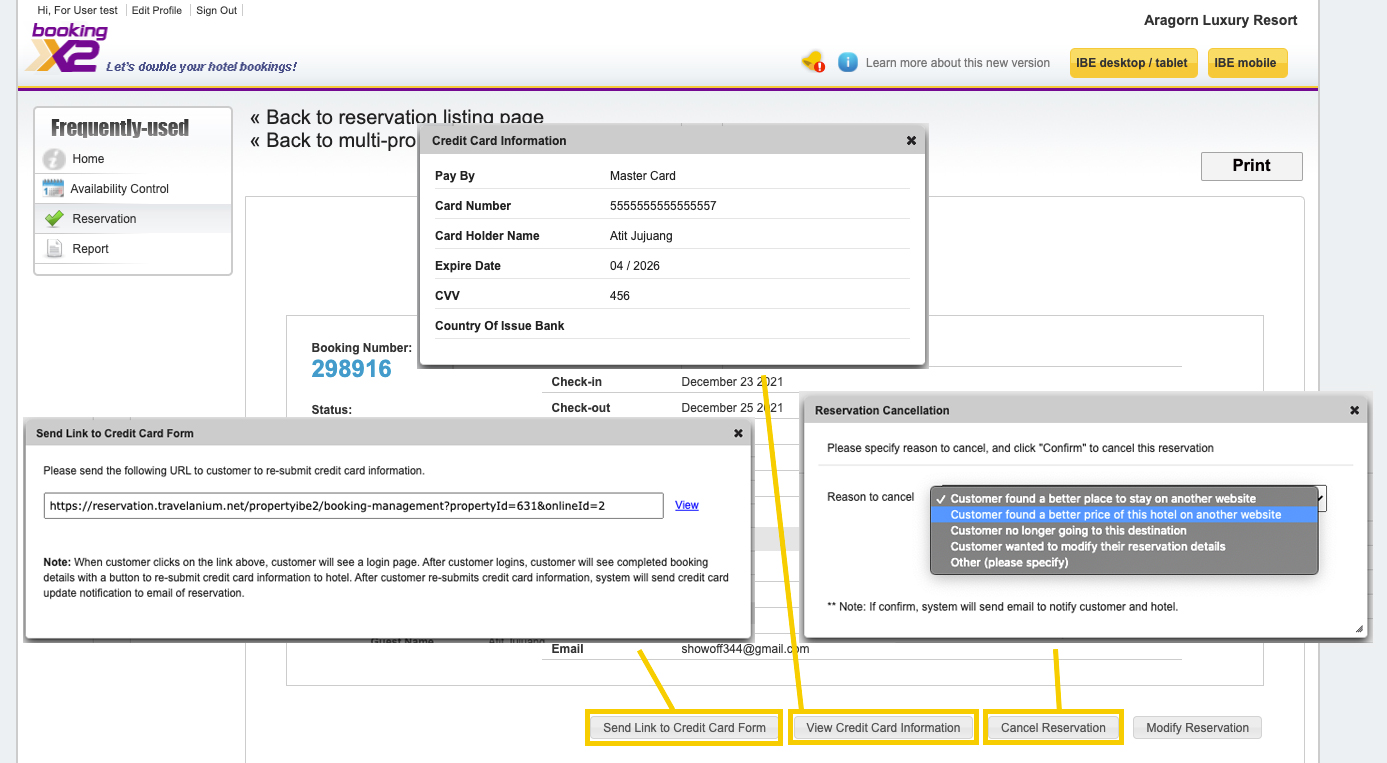Click the Home icon in sidebar

point(54,159)
